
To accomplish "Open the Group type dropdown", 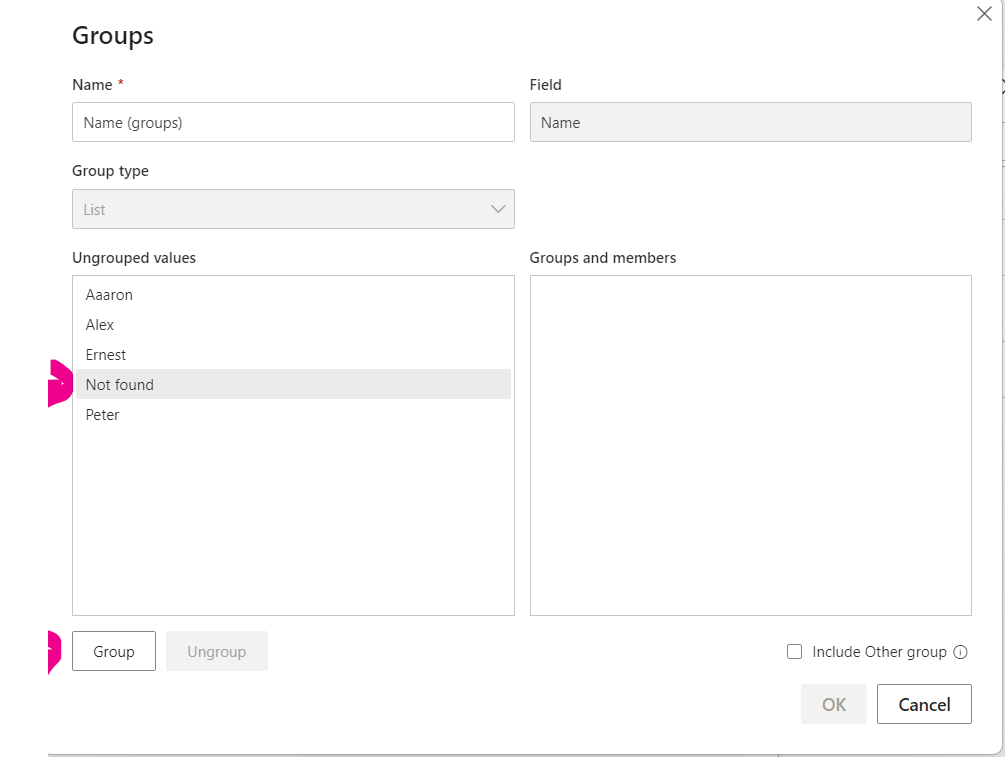I will click(293, 209).
